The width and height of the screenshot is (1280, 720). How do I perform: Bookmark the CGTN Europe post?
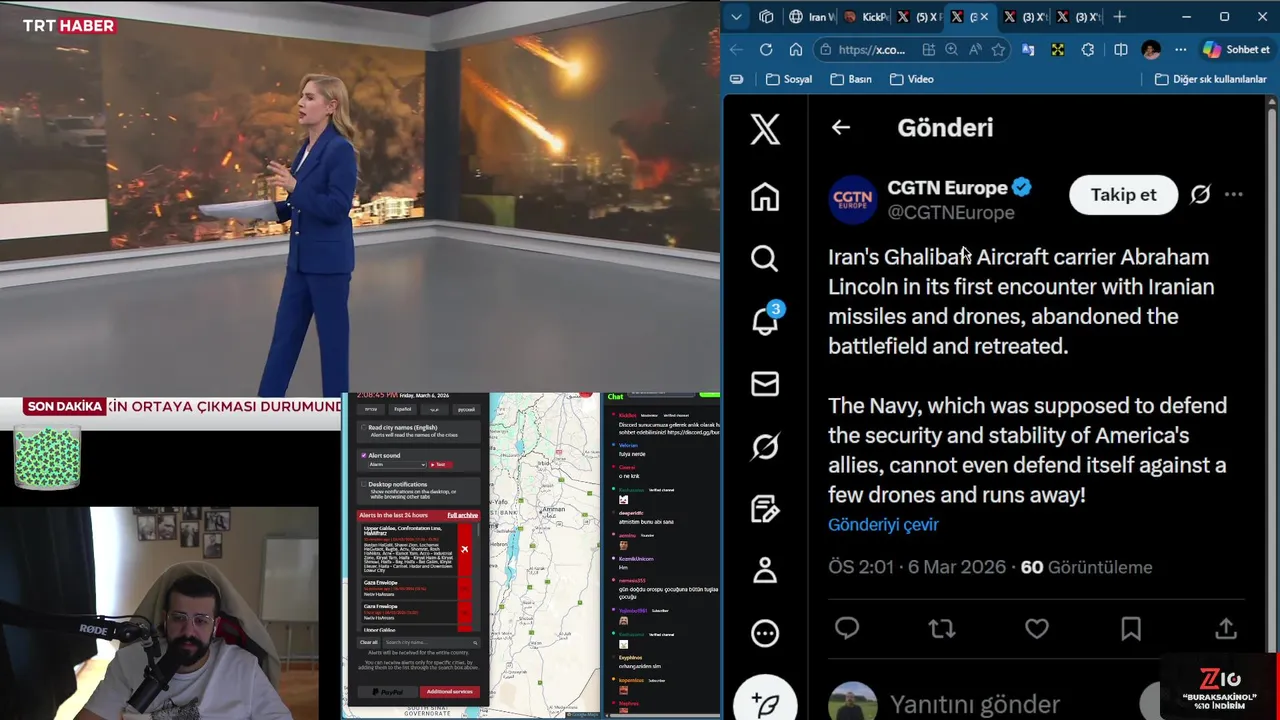tap(1131, 628)
